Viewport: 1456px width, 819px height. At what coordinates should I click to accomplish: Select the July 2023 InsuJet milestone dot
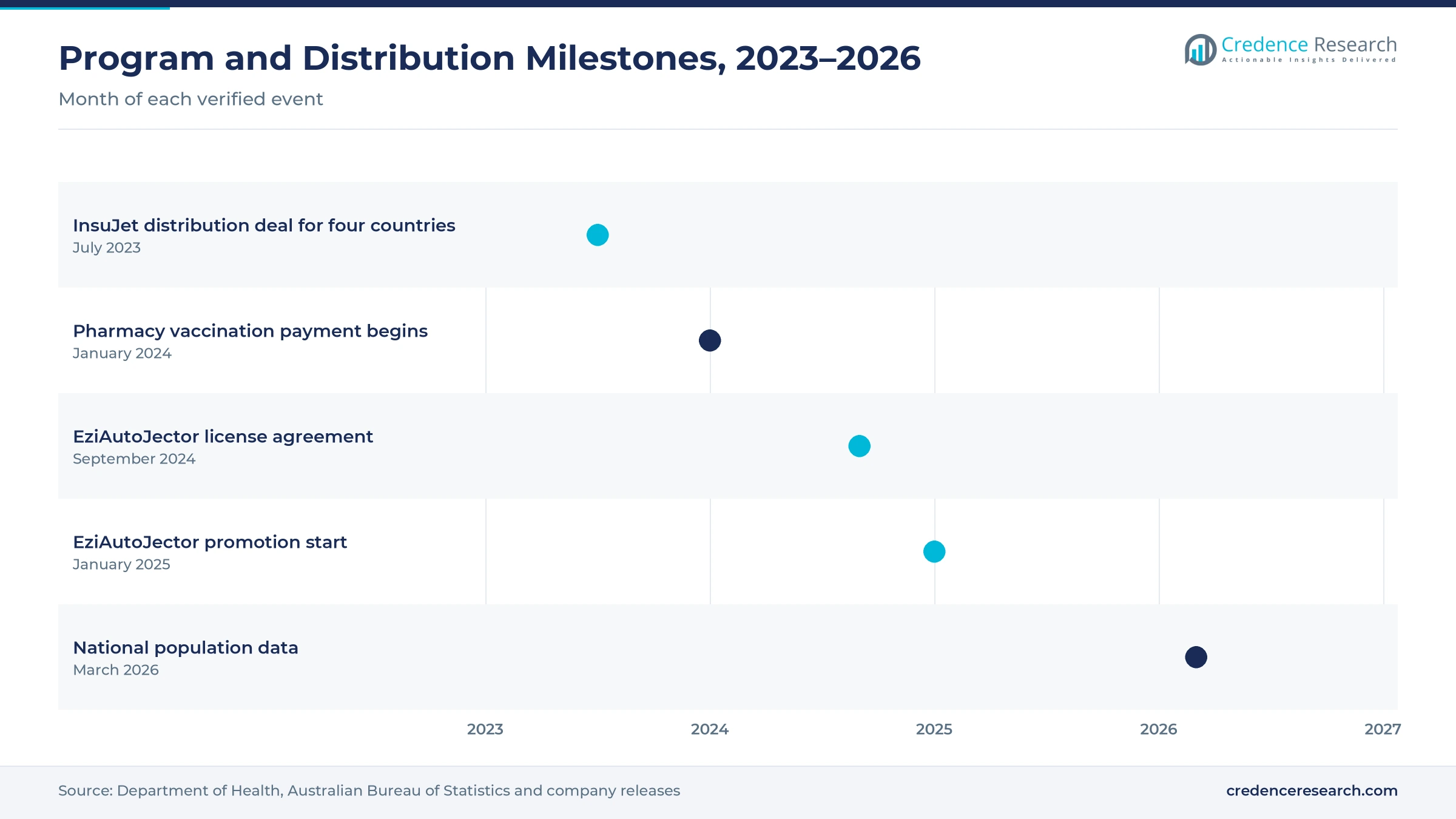pyautogui.click(x=598, y=235)
